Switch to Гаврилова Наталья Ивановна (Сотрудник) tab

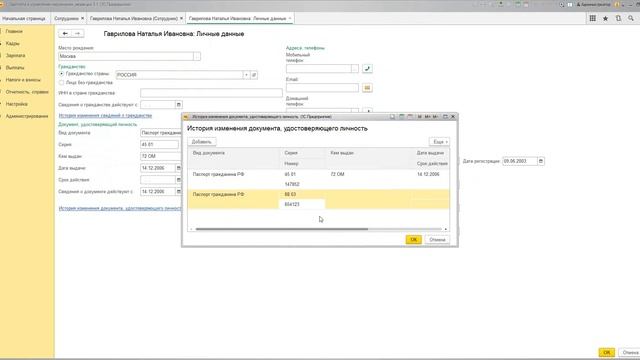pos(133,18)
